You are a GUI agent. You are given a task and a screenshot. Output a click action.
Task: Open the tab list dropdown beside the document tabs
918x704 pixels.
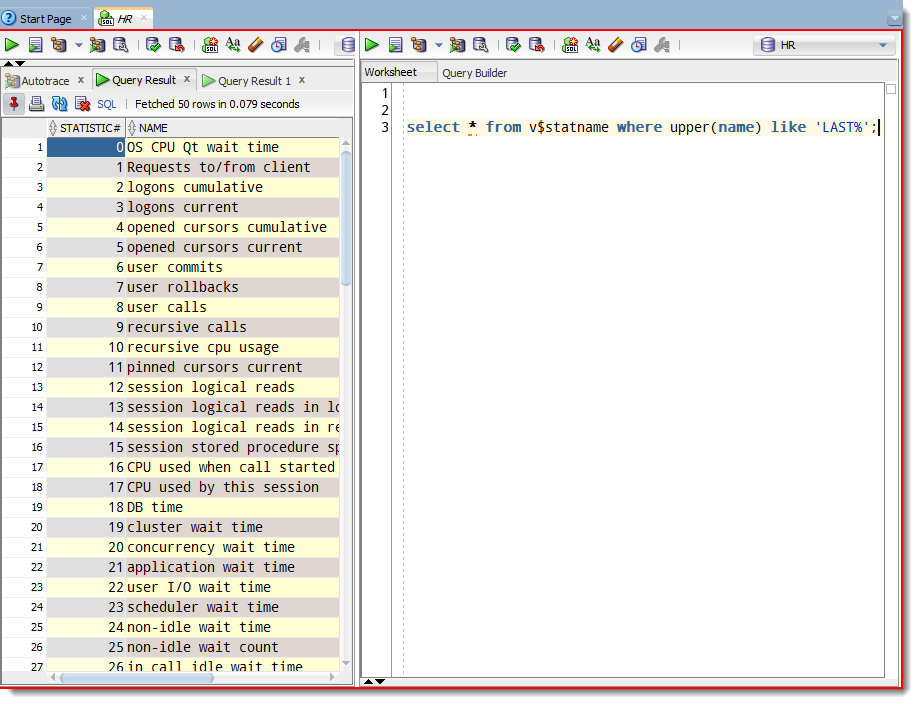(x=894, y=19)
